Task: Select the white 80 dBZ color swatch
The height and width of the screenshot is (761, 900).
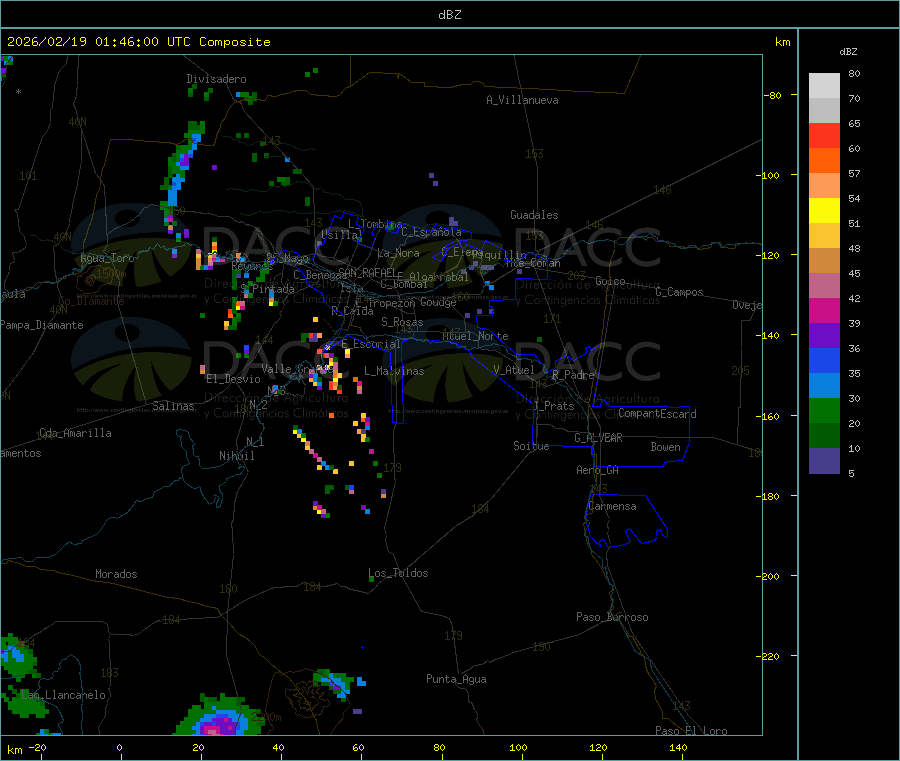Action: [824, 86]
